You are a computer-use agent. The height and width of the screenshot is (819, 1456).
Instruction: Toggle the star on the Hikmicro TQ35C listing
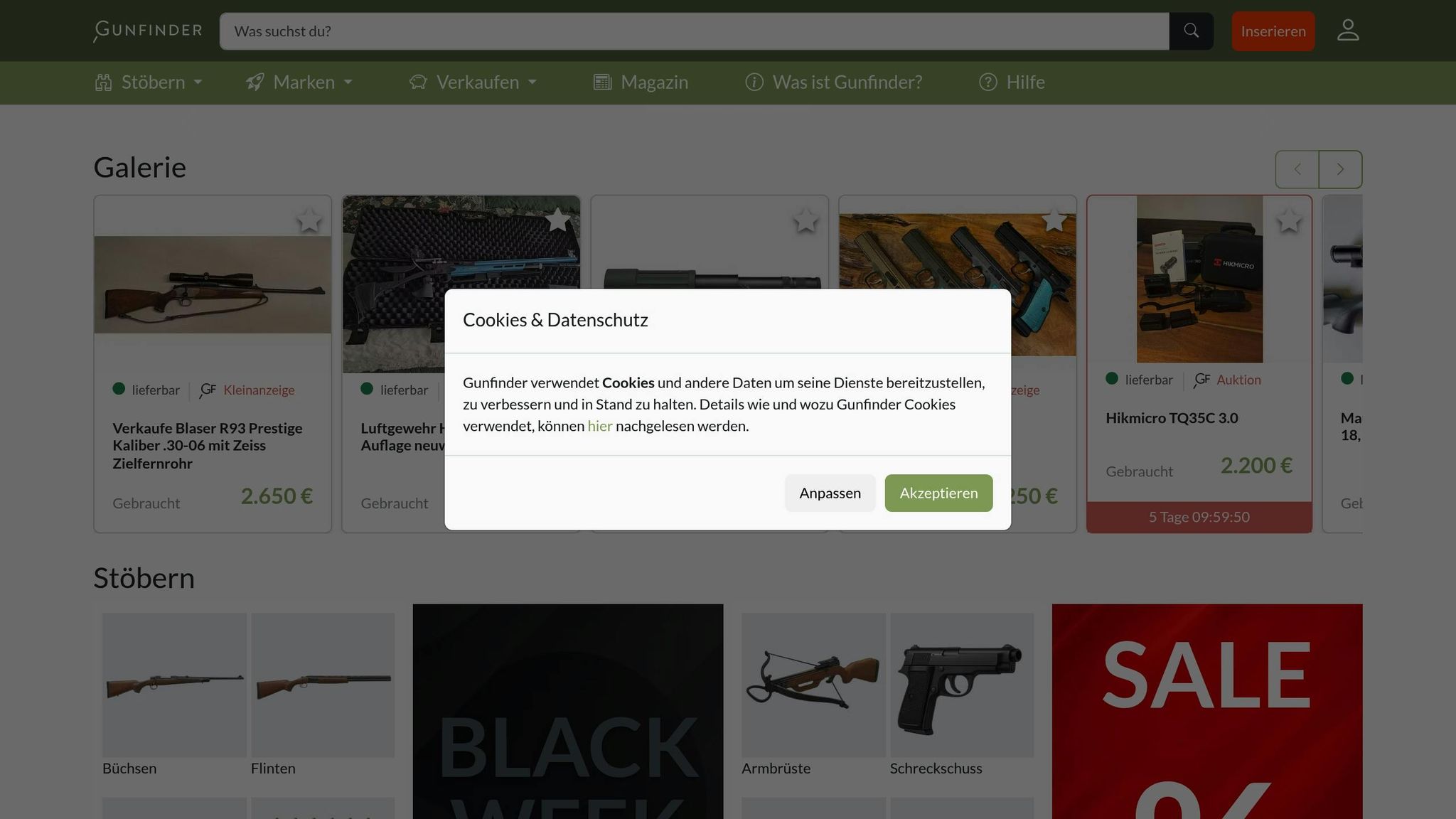[x=1288, y=220]
